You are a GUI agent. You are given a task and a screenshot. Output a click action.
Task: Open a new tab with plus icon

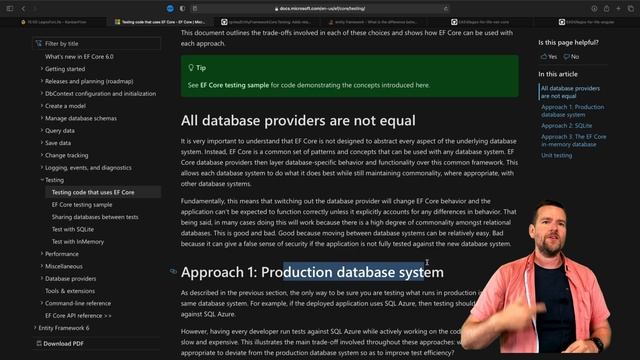618,8
